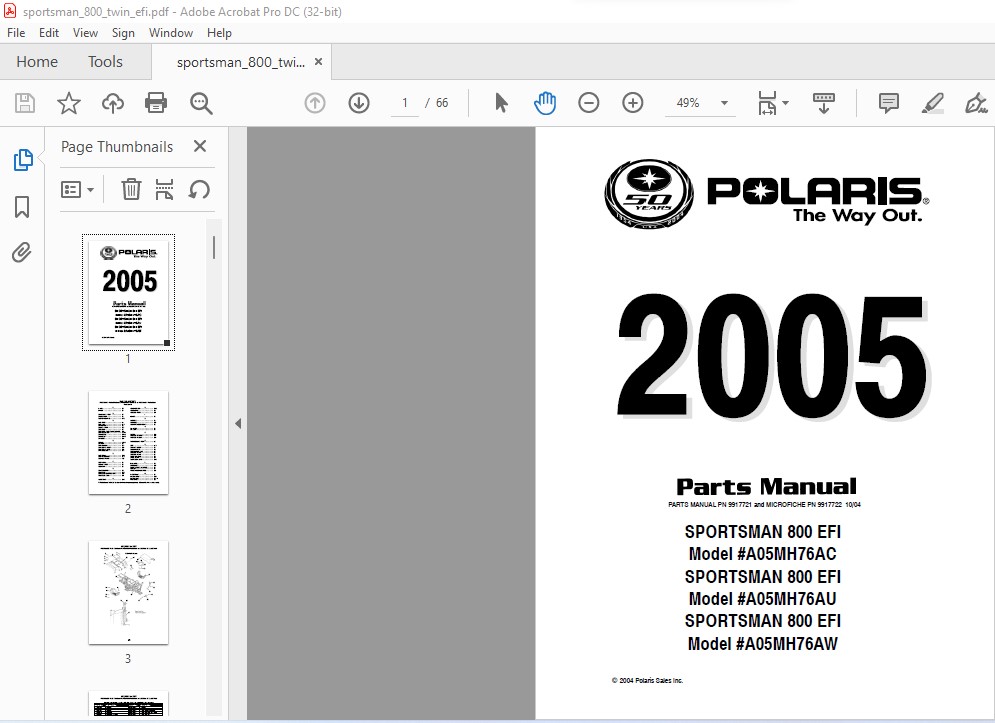The image size is (995, 723).
Task: Print the document with printer icon
Action: coord(156,103)
